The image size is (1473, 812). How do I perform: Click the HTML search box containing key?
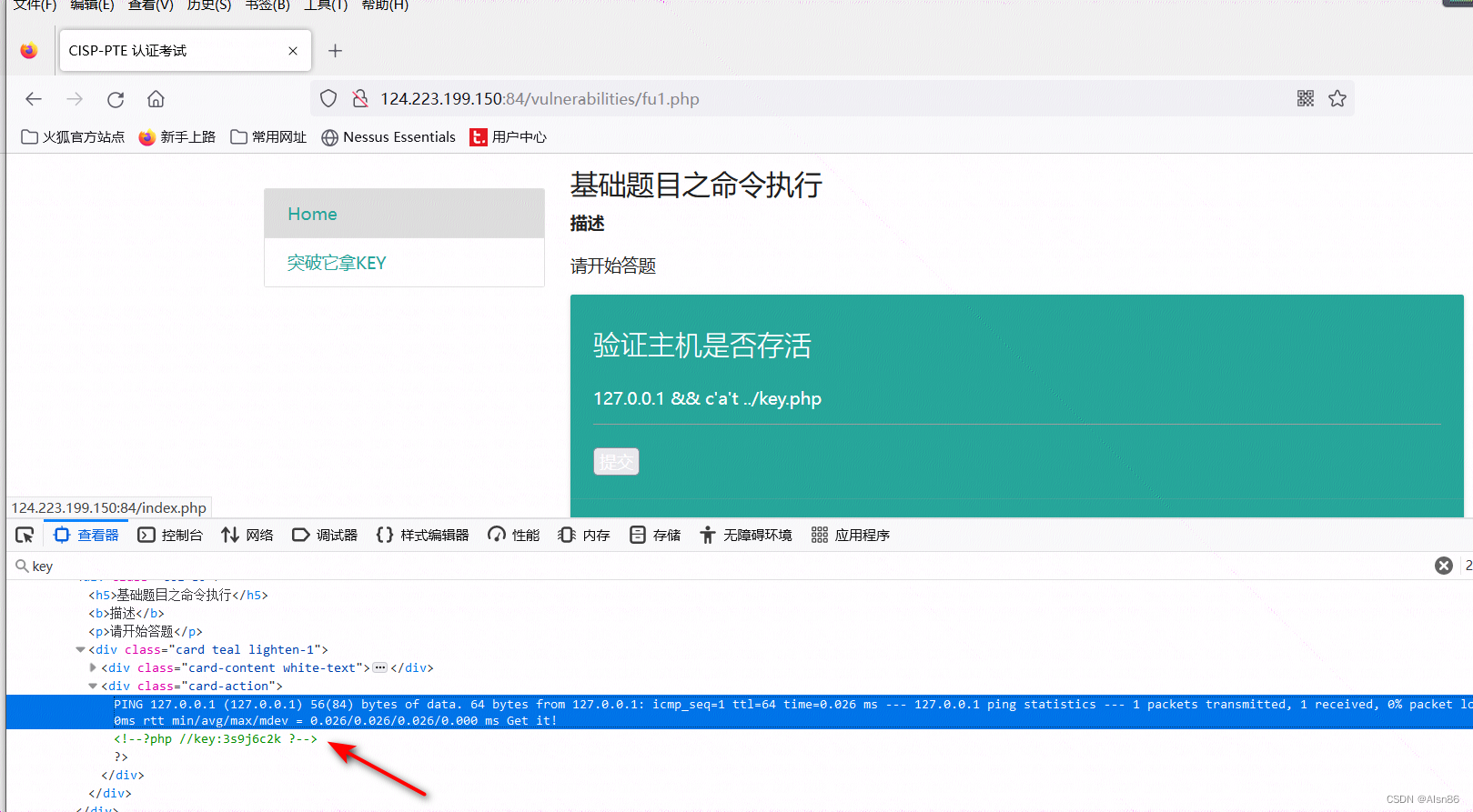719,566
